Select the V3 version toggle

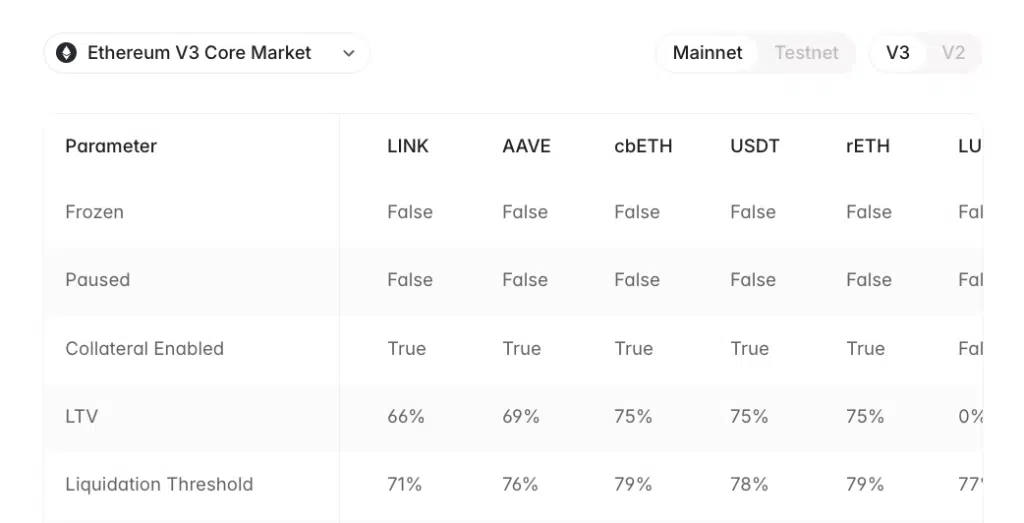(898, 53)
